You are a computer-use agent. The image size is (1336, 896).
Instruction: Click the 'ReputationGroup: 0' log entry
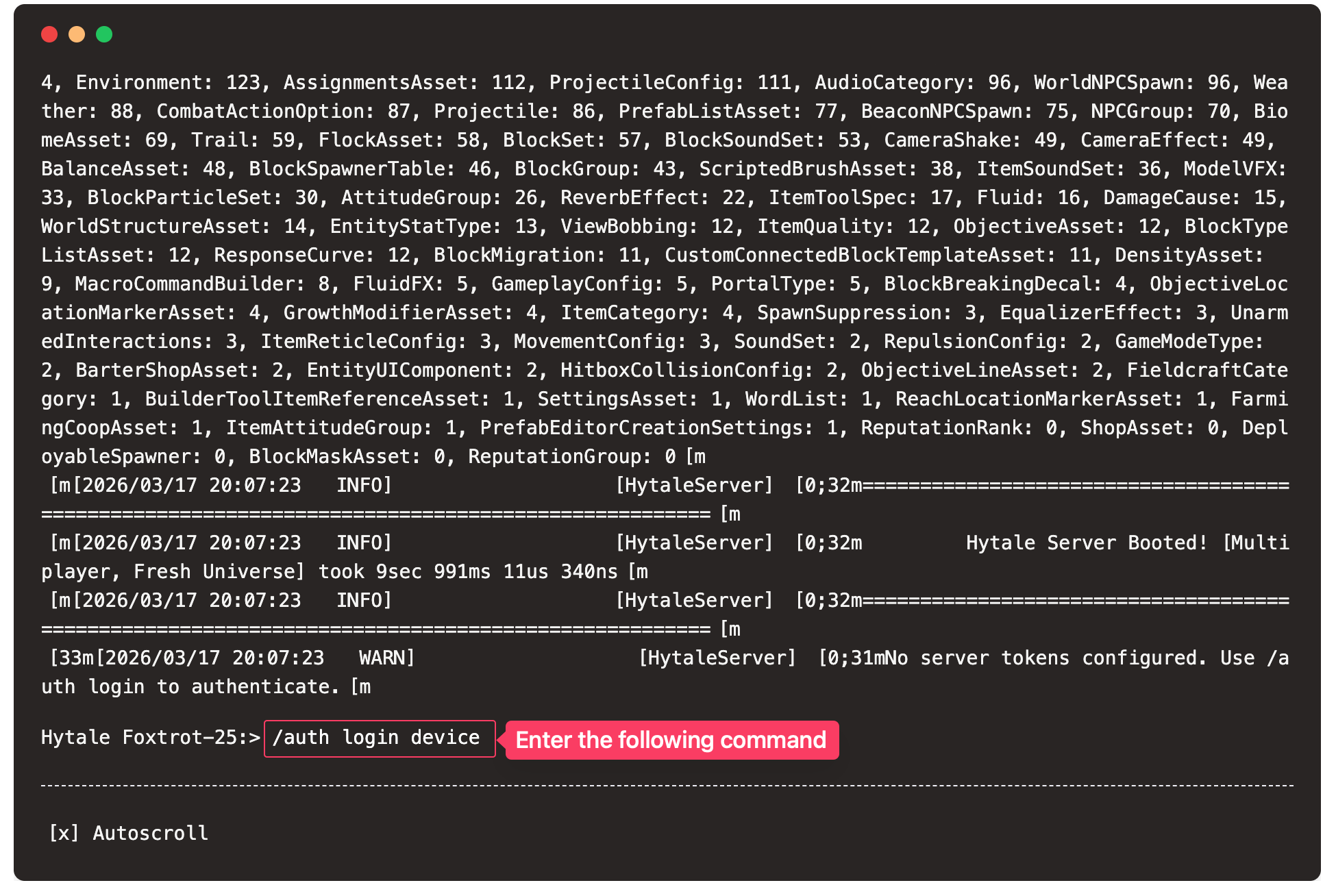(572, 457)
